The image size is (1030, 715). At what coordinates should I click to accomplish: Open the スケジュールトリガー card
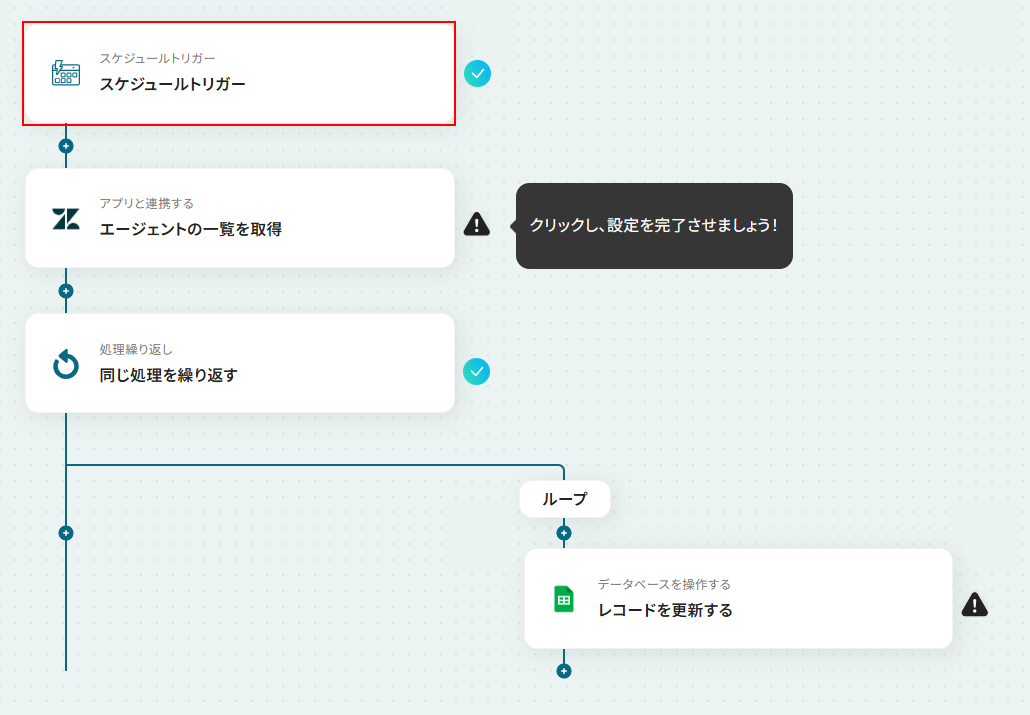pos(240,74)
